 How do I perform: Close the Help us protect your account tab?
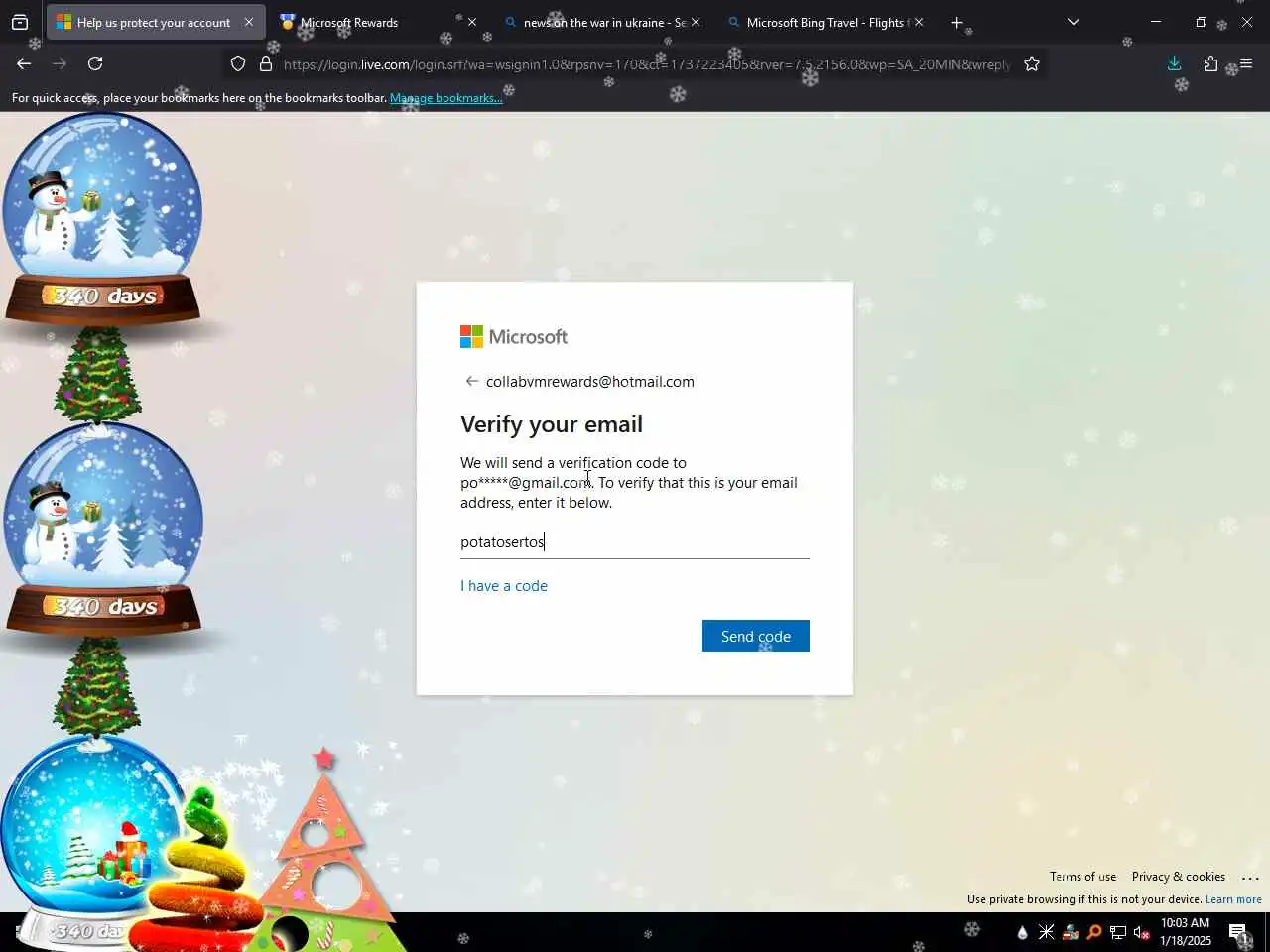(x=249, y=22)
